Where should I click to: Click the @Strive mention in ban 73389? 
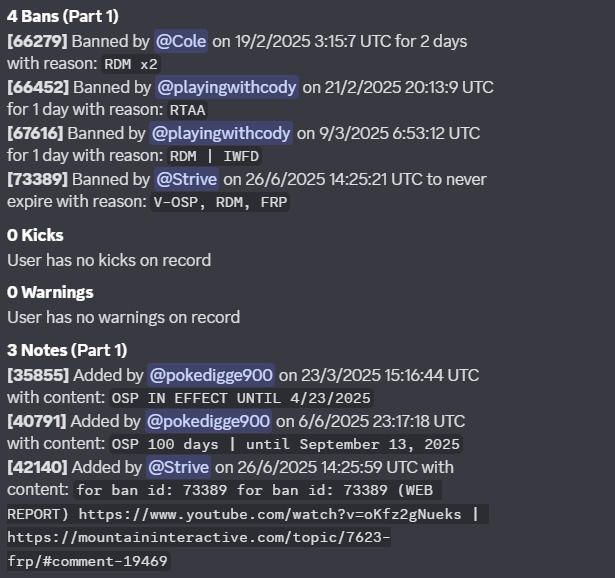(x=186, y=179)
